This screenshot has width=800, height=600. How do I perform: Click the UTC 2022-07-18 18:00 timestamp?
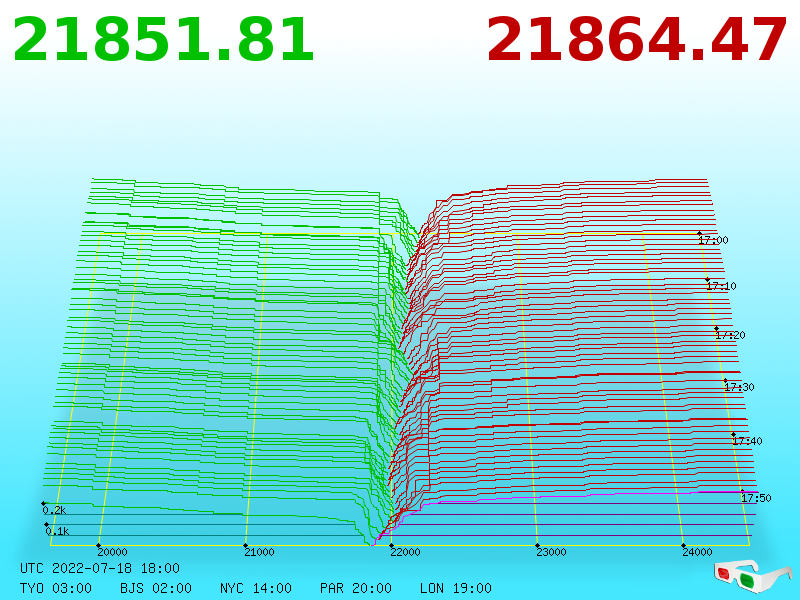pyautogui.click(x=100, y=568)
